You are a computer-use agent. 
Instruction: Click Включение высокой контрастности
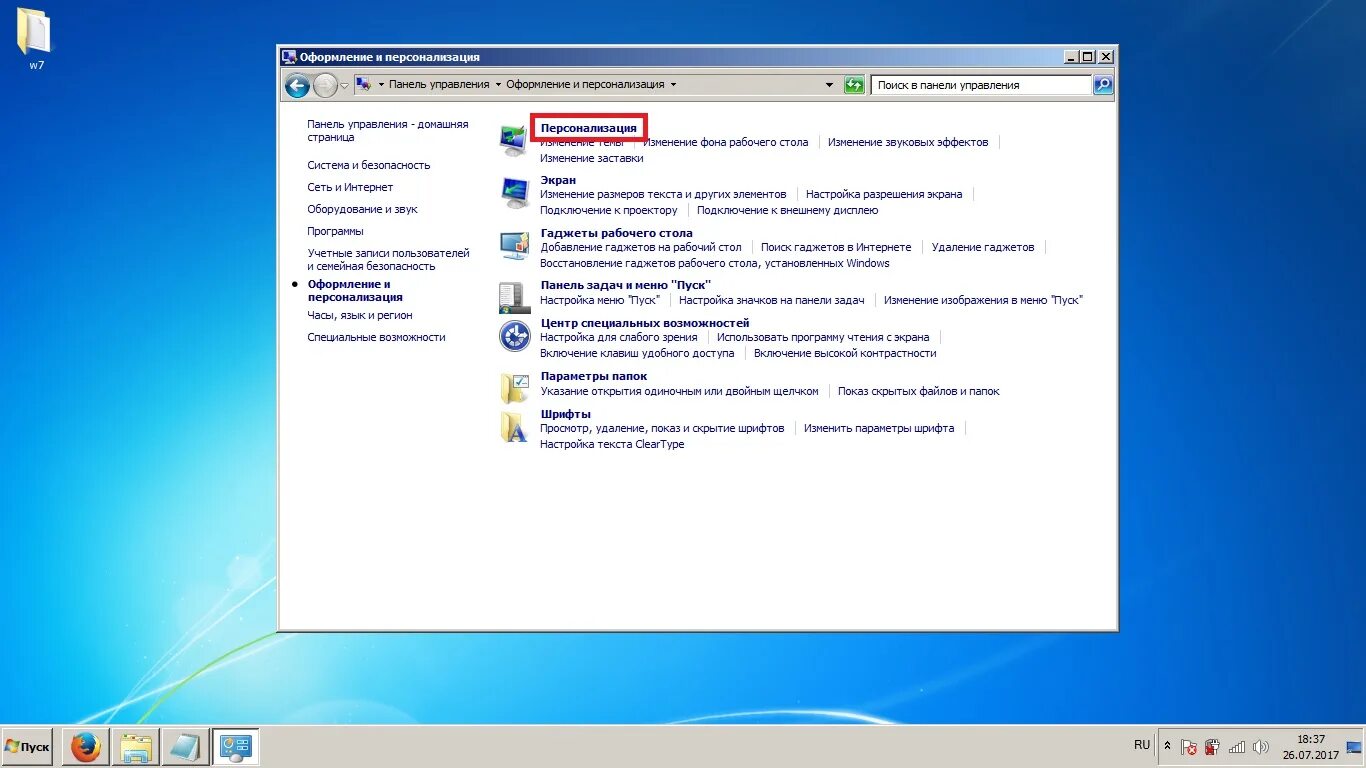click(845, 353)
